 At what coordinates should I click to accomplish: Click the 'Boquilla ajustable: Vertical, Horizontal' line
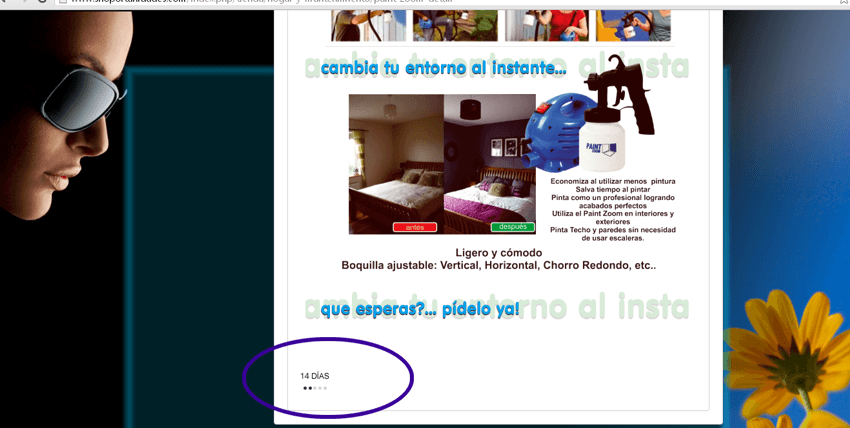pyautogui.click(x=499, y=266)
